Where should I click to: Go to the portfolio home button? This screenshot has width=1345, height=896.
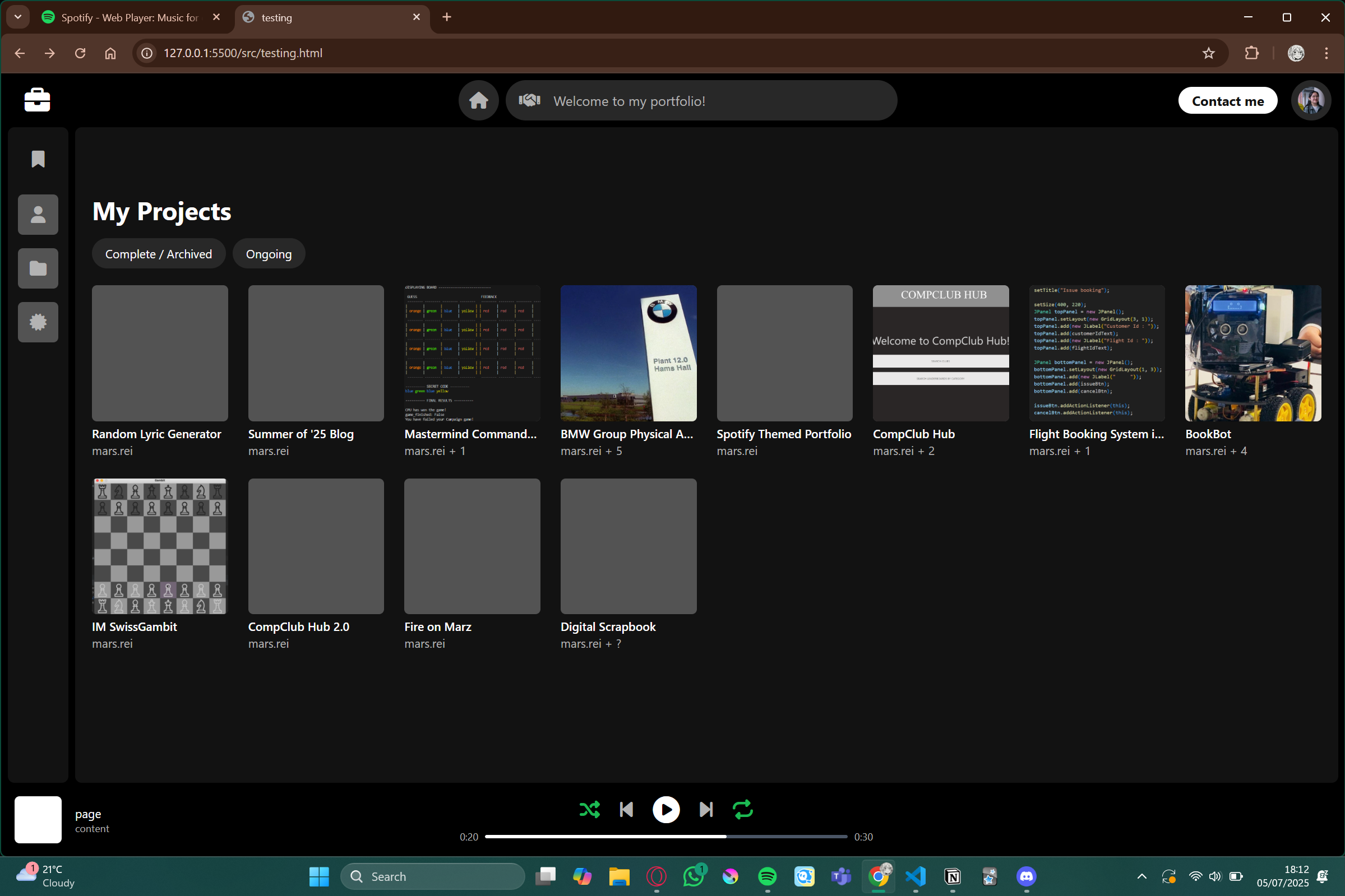(478, 100)
